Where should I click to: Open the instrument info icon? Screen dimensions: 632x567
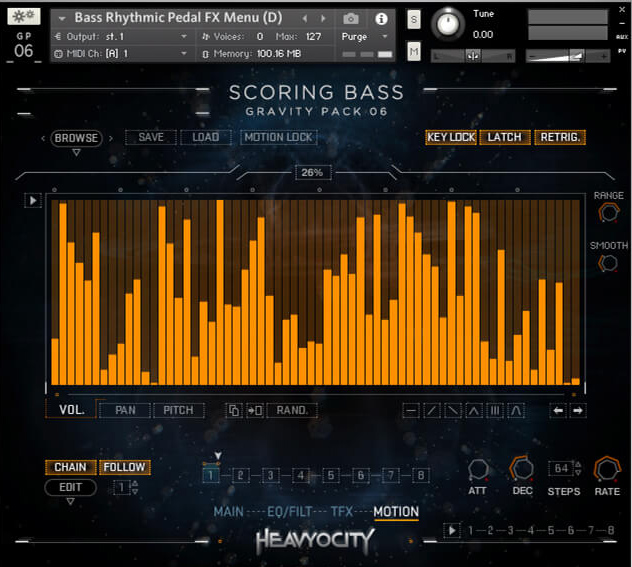point(381,19)
